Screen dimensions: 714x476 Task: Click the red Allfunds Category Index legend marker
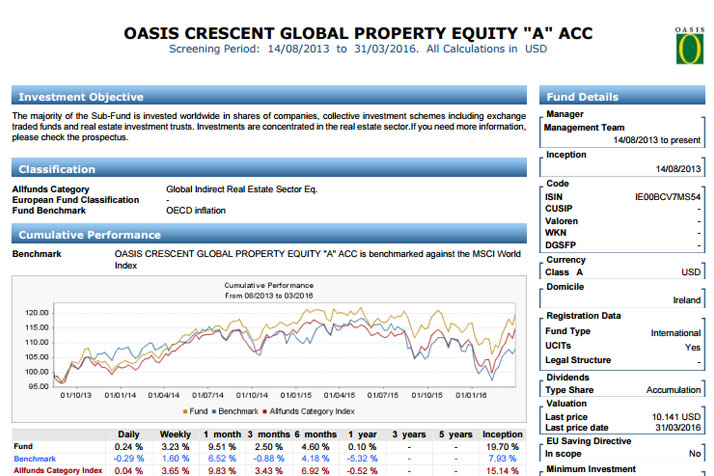[x=265, y=411]
